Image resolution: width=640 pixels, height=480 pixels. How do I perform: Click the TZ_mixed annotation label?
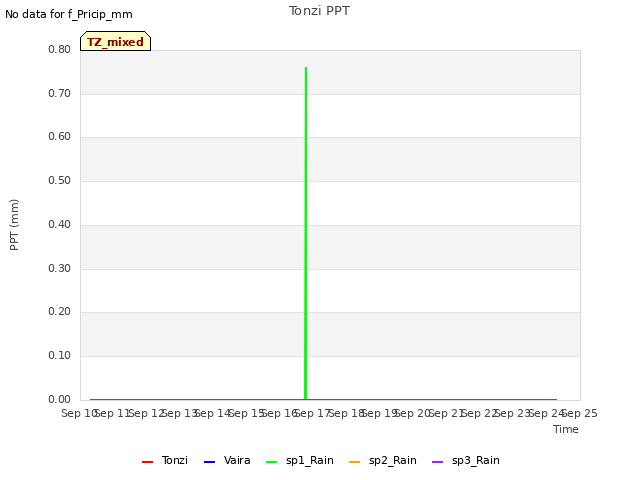point(116,41)
